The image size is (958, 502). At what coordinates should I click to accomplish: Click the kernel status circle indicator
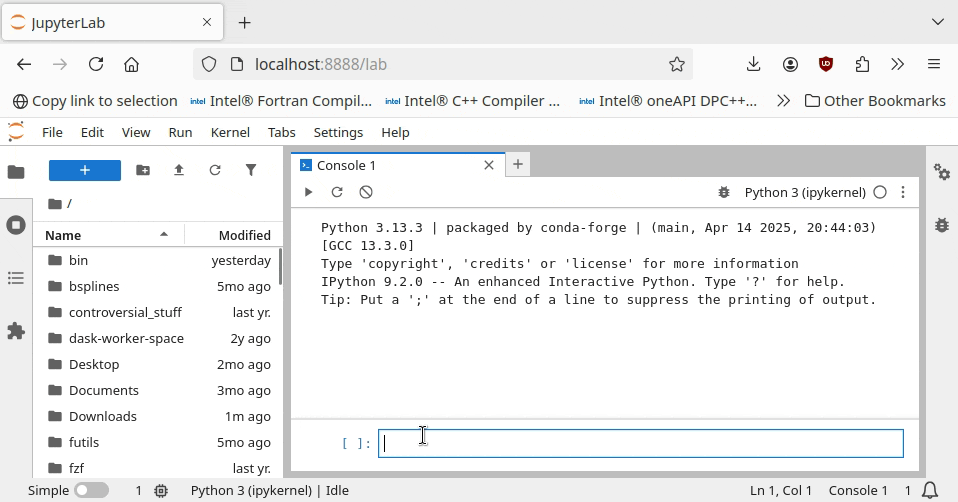point(880,192)
